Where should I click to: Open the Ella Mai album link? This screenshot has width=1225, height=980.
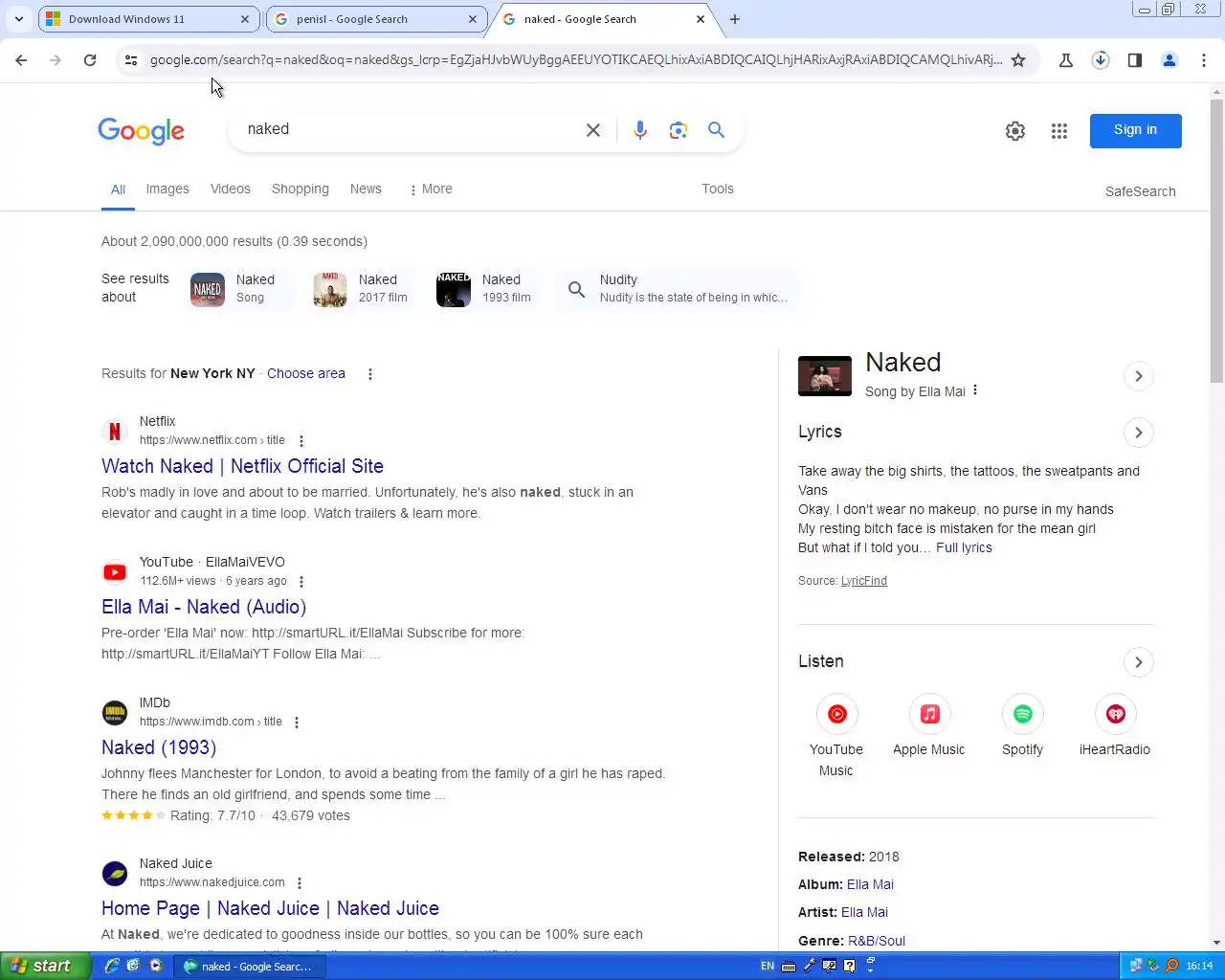(870, 885)
